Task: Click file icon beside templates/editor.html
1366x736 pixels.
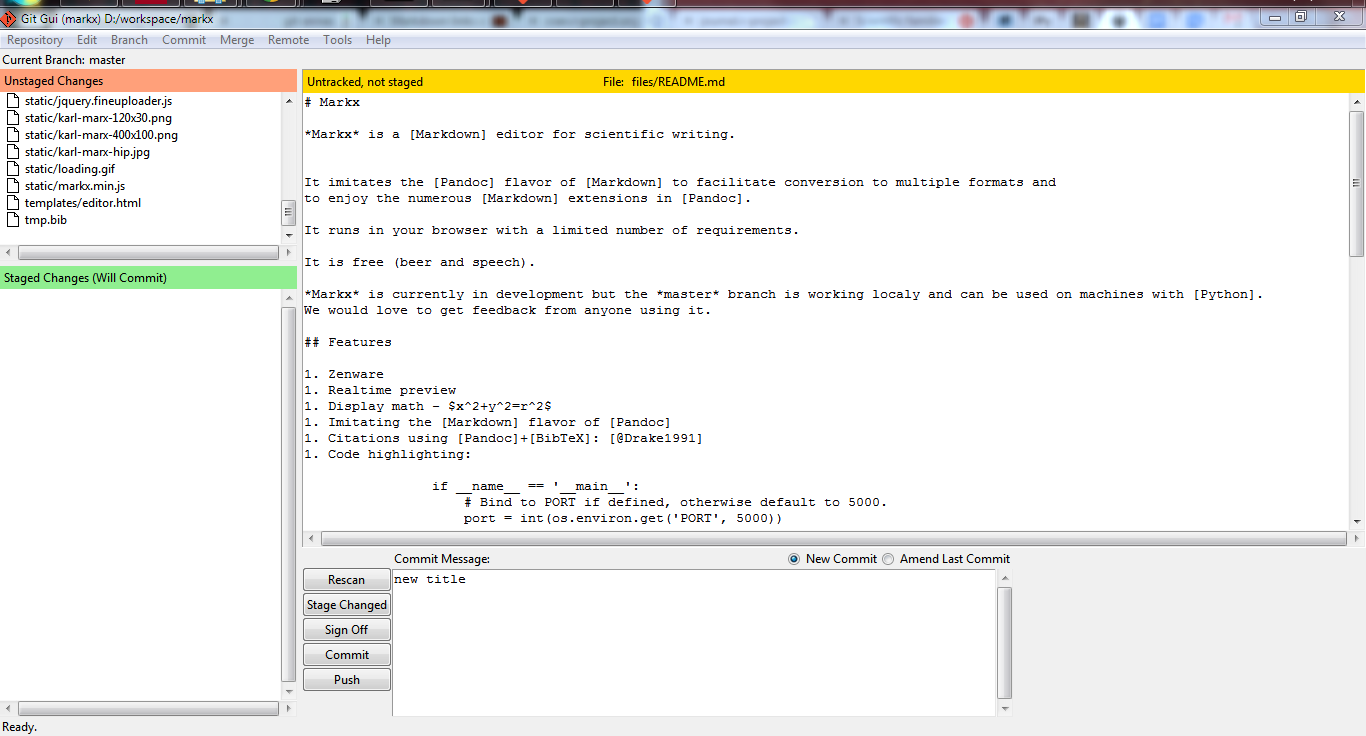Action: 13,203
